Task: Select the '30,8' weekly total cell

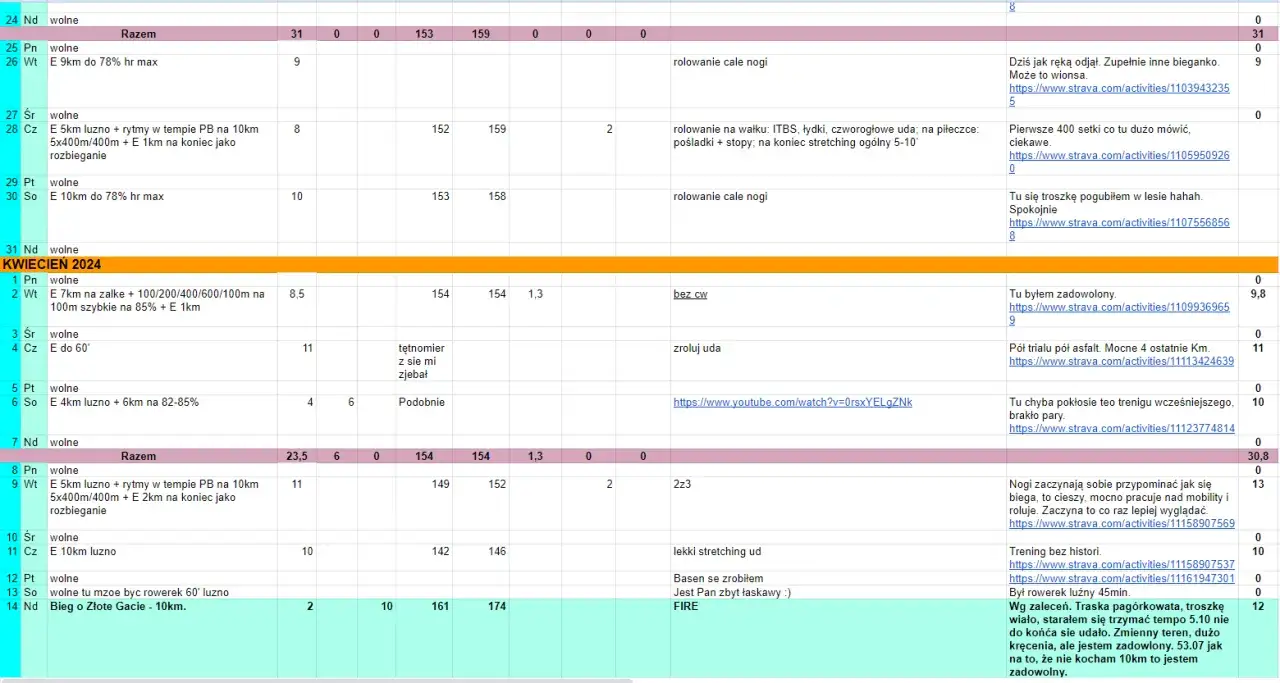Action: pos(1258,456)
